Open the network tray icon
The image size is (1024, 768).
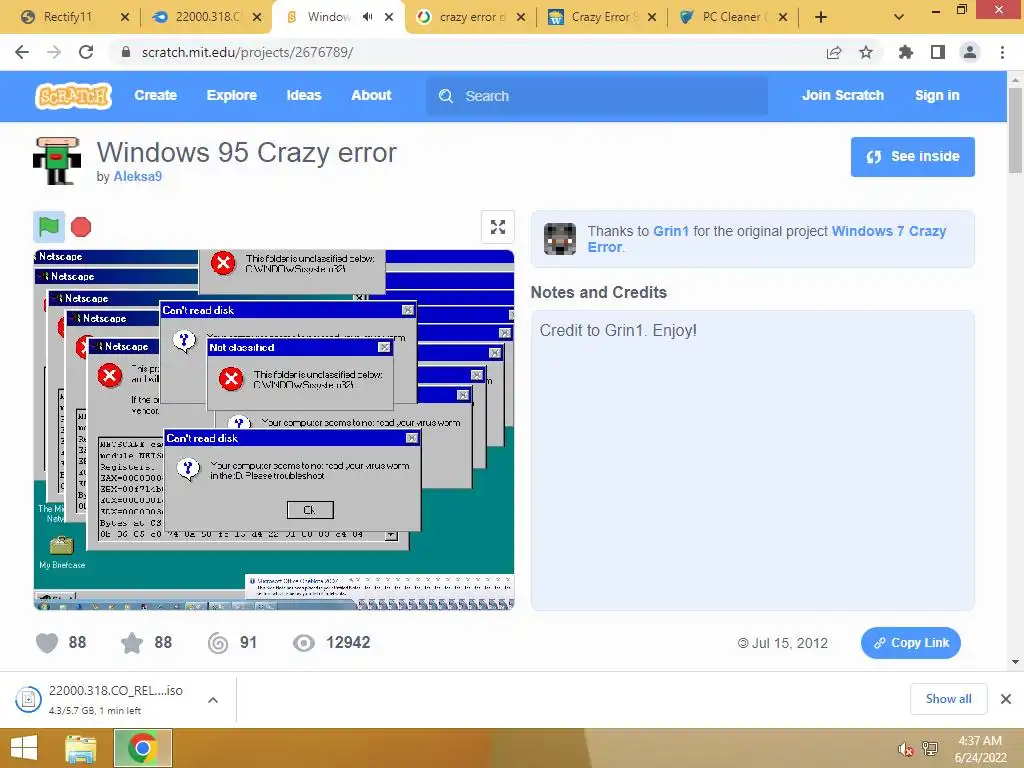tap(930, 749)
